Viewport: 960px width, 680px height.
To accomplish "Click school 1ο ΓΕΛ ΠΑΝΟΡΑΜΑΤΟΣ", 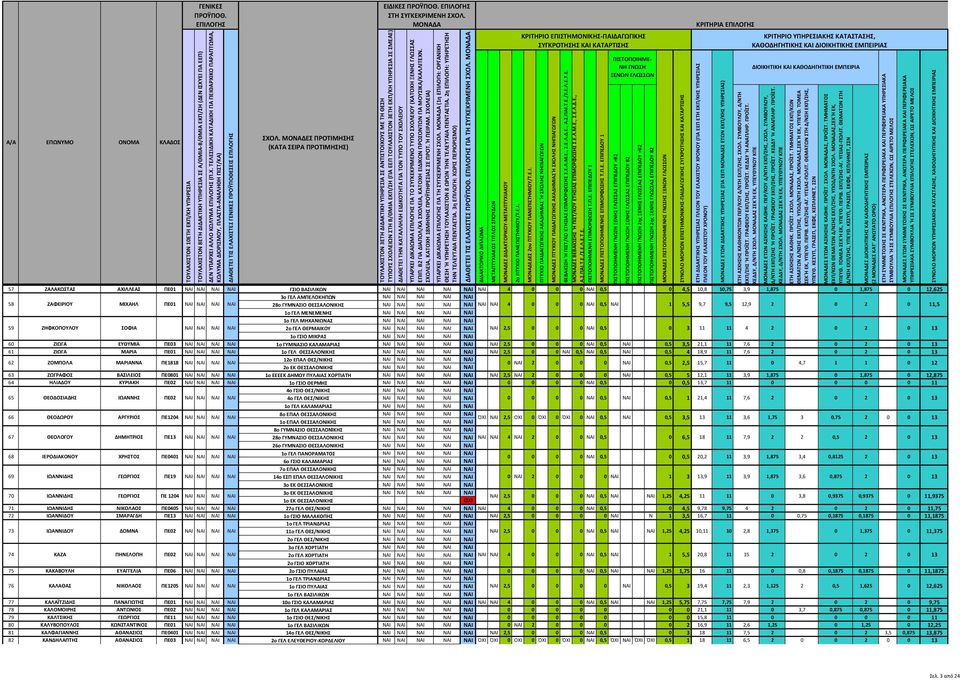I will point(307,453).
